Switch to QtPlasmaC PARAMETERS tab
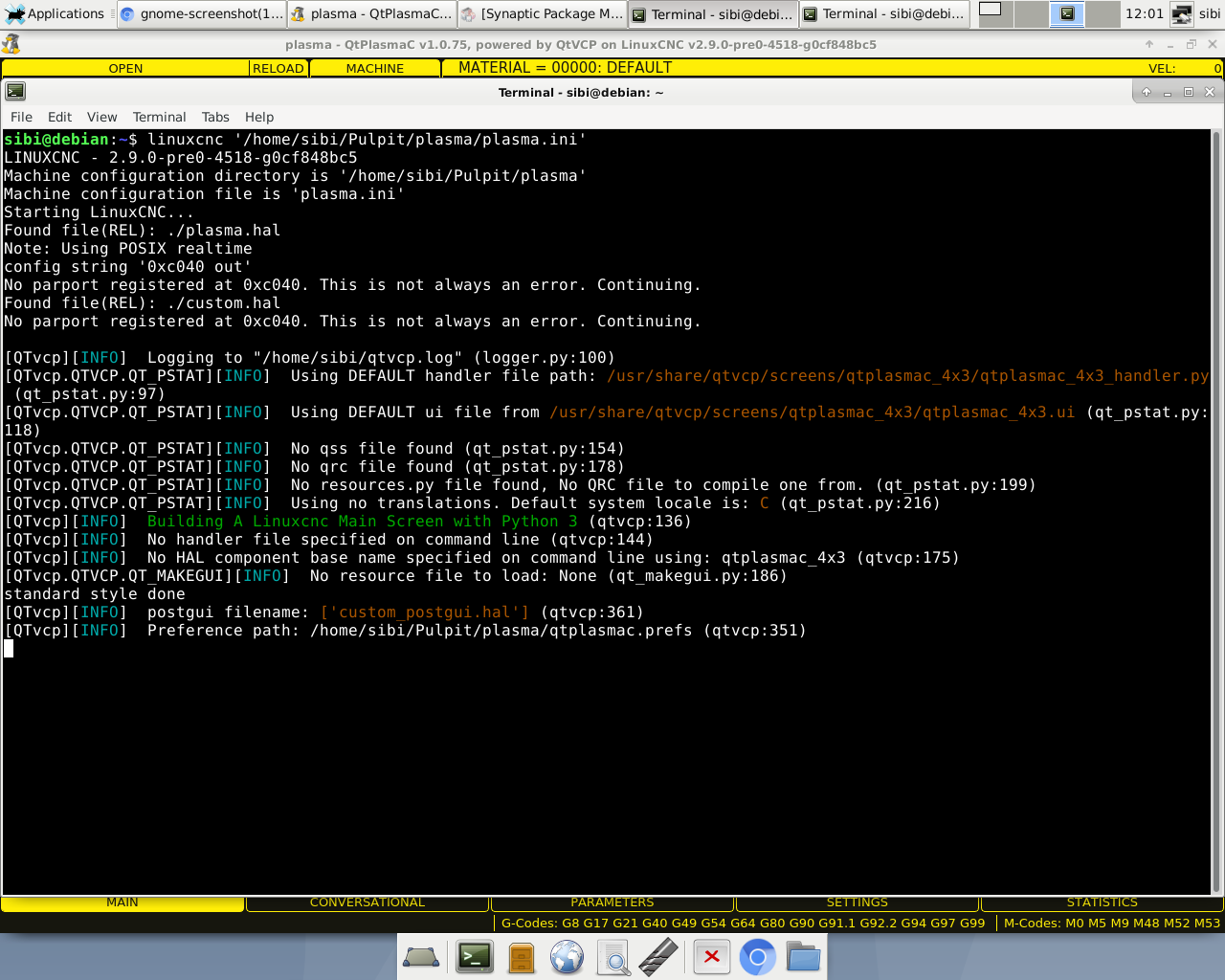Viewport: 1225px width, 980px height. [612, 902]
